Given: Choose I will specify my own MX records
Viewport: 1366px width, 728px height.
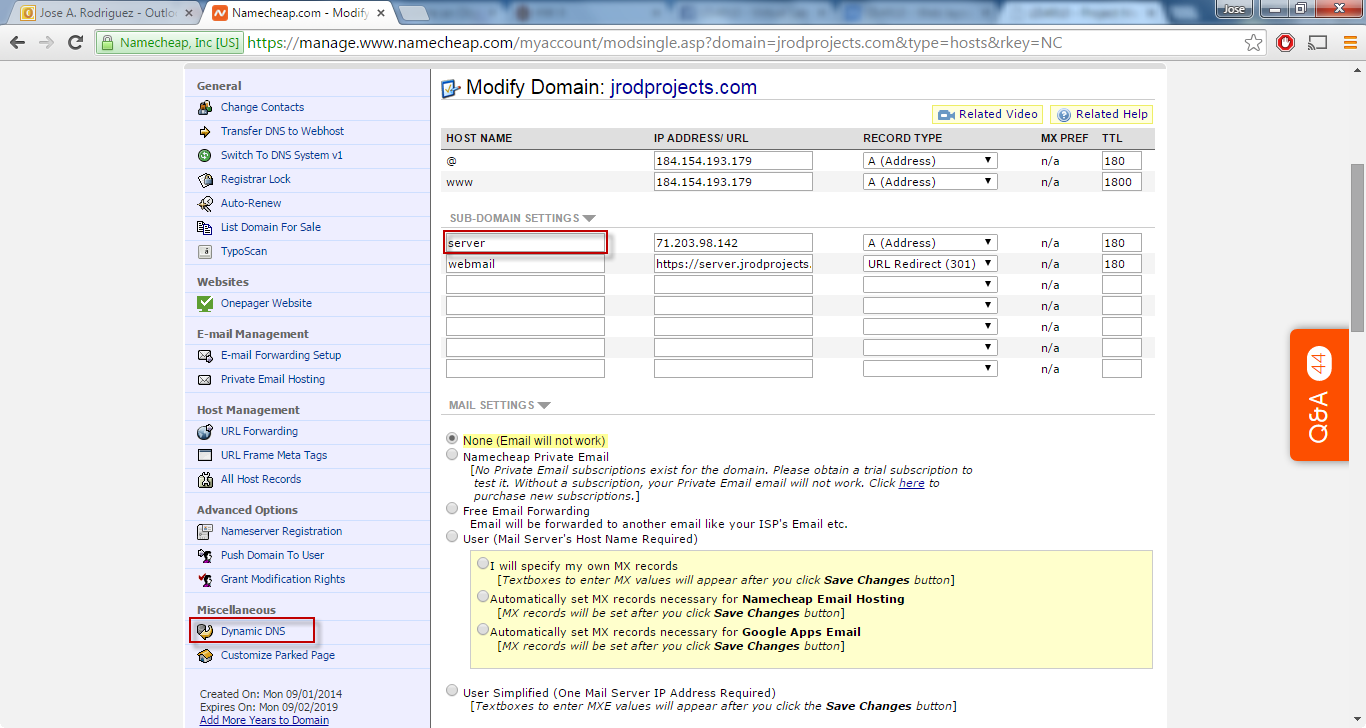Looking at the screenshot, I should (x=483, y=564).
